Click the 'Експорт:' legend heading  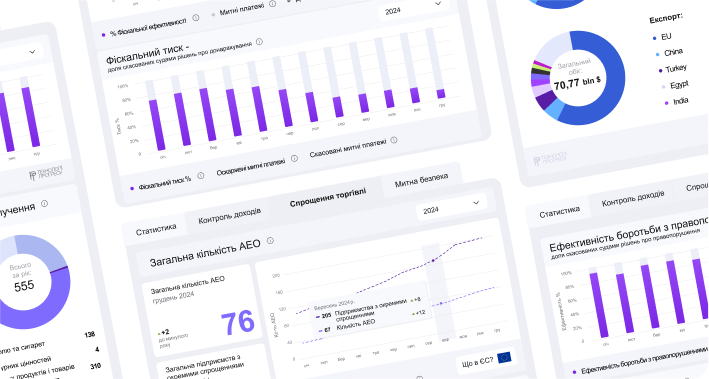(x=666, y=19)
